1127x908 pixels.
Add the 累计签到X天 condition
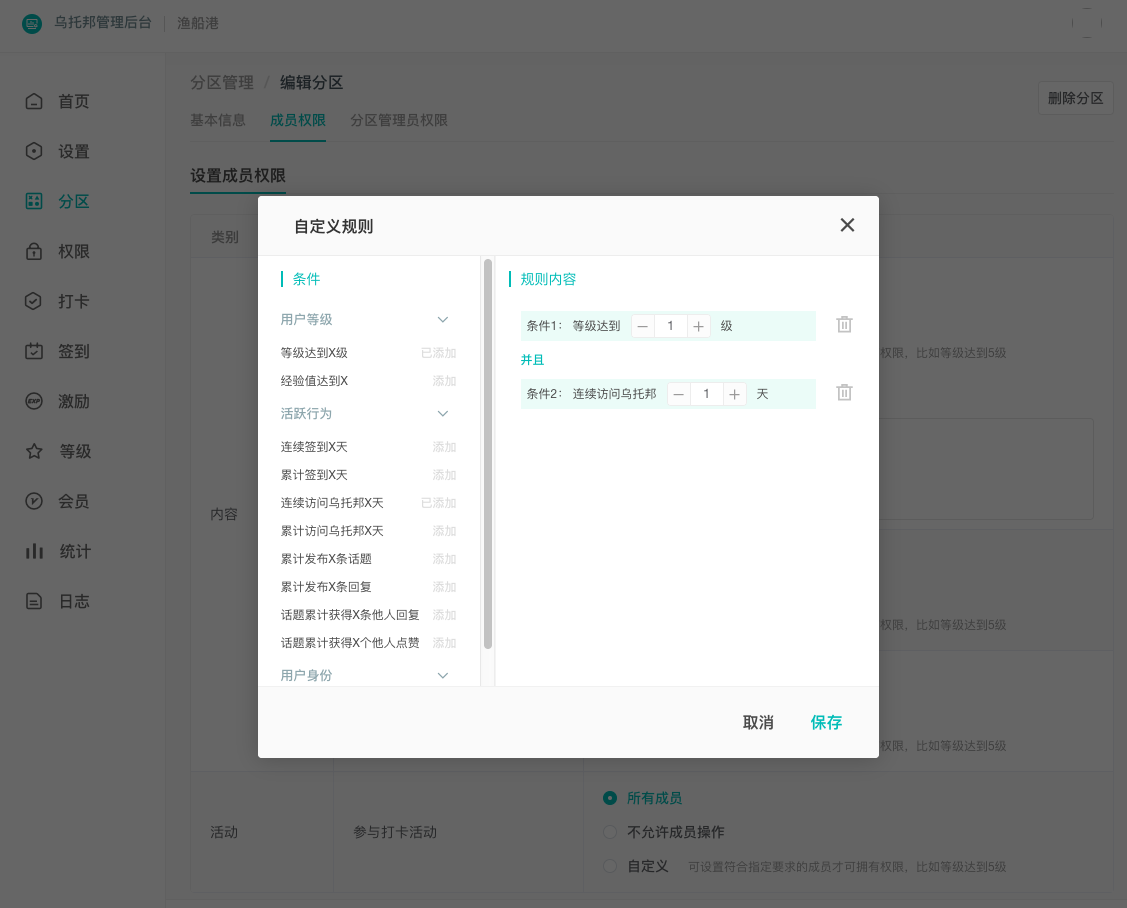pyautogui.click(x=444, y=475)
